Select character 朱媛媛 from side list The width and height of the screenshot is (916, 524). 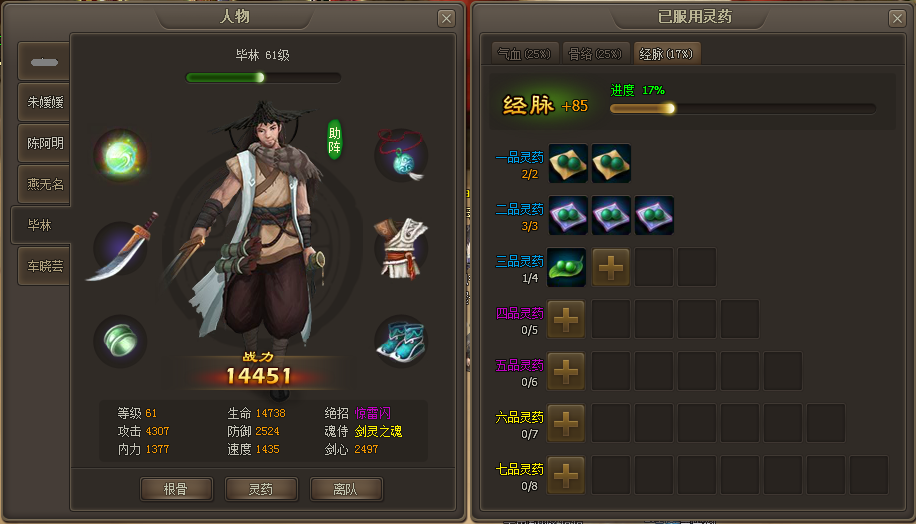[x=44, y=102]
